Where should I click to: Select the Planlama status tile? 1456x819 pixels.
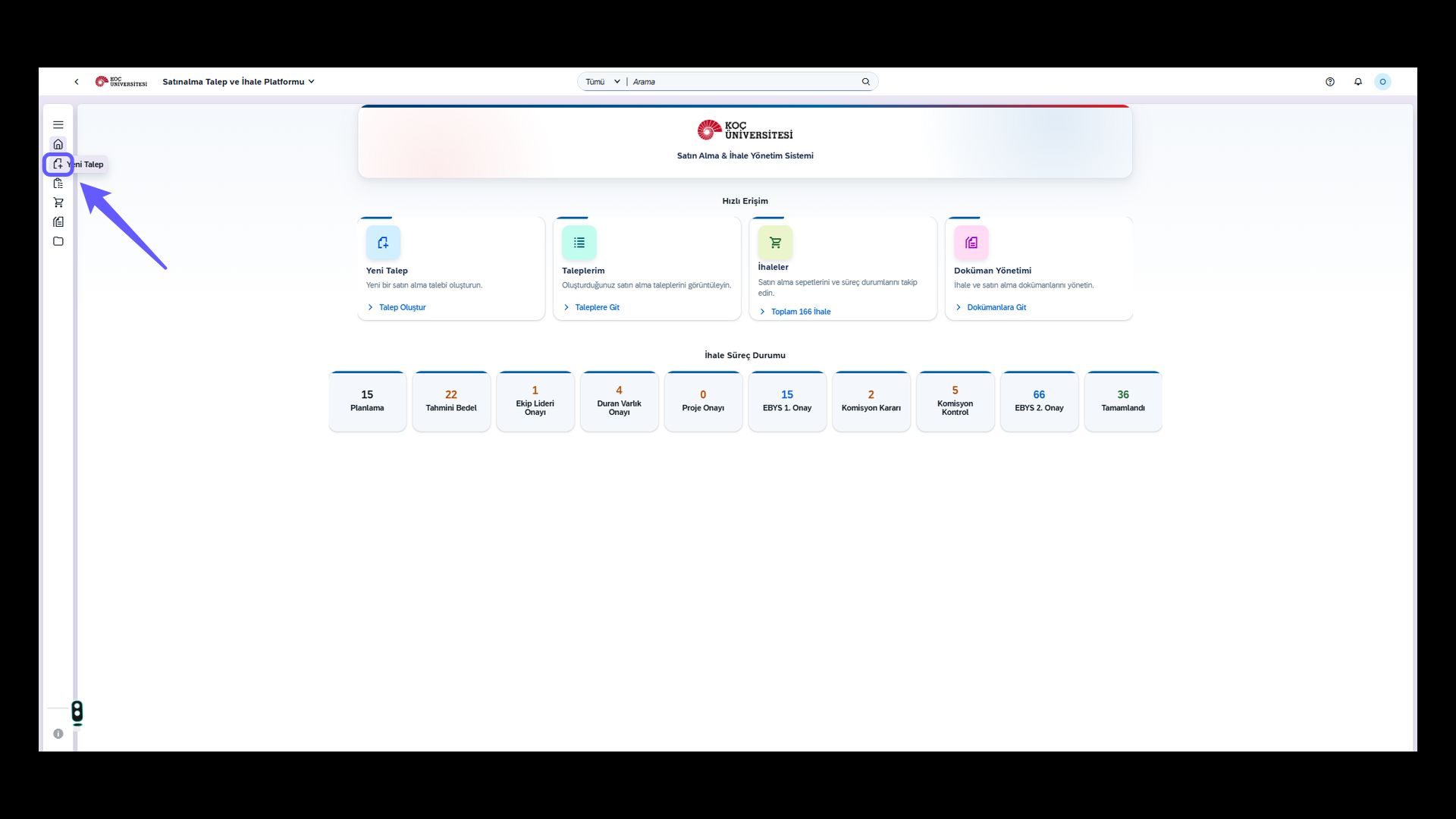click(x=368, y=401)
